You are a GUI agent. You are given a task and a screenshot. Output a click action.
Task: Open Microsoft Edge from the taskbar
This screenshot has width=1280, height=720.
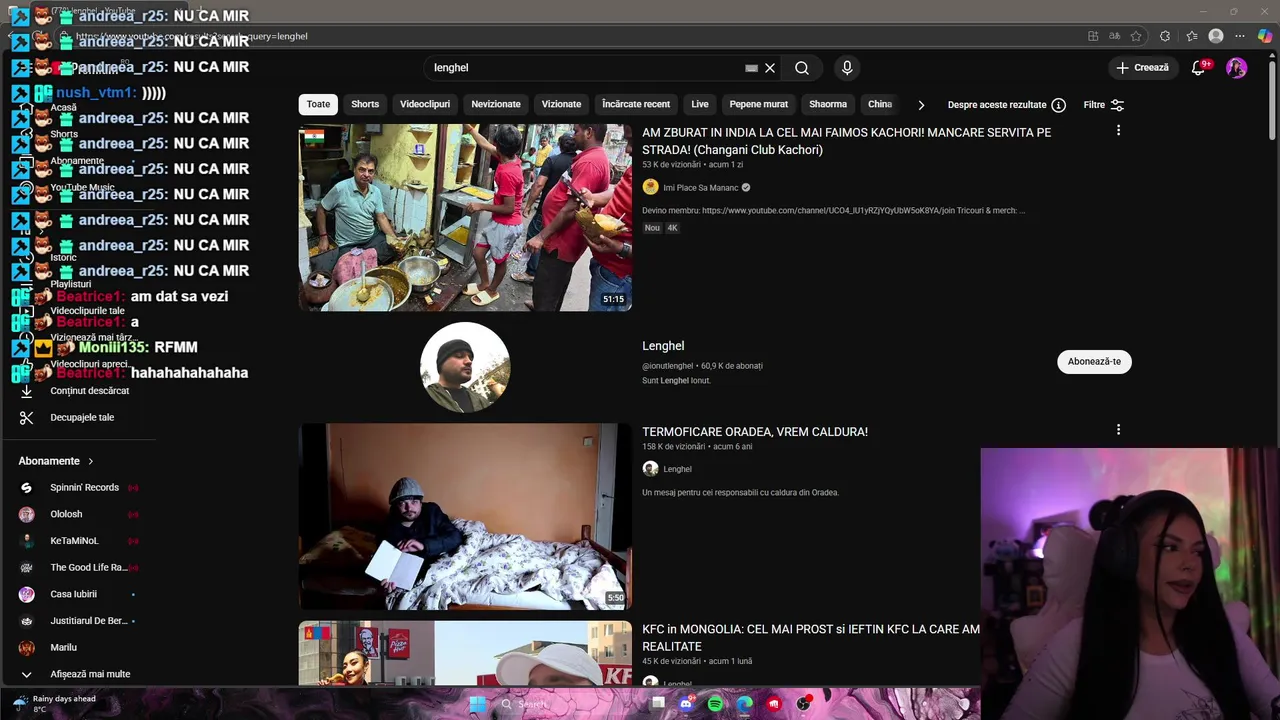pyautogui.click(x=745, y=704)
